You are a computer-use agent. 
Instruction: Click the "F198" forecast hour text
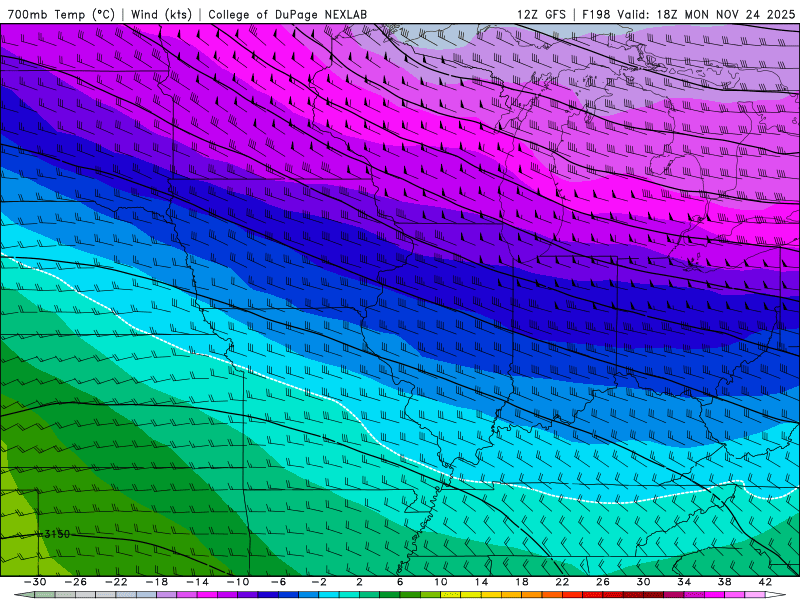(x=596, y=14)
